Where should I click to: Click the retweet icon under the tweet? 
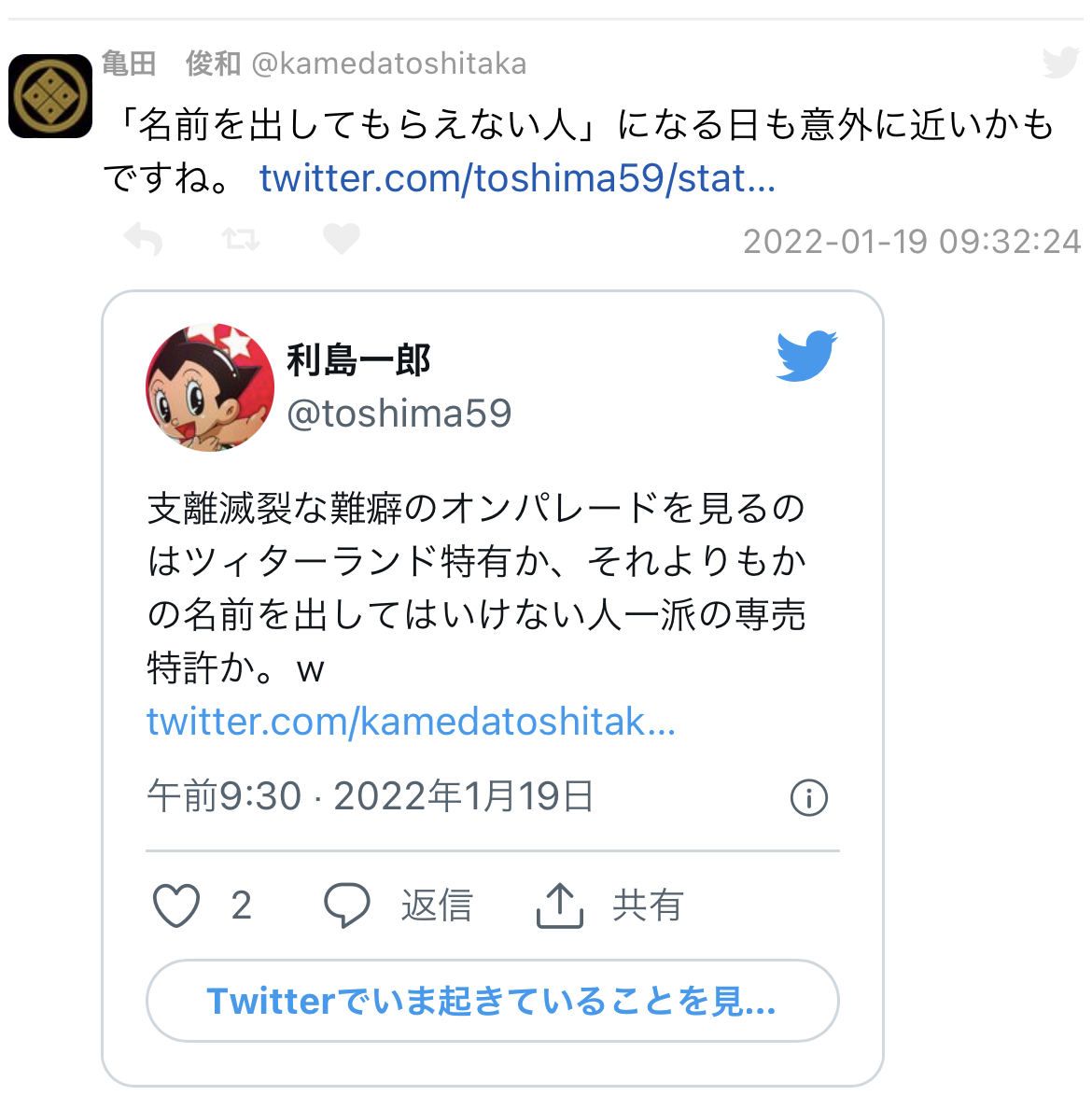(x=241, y=239)
